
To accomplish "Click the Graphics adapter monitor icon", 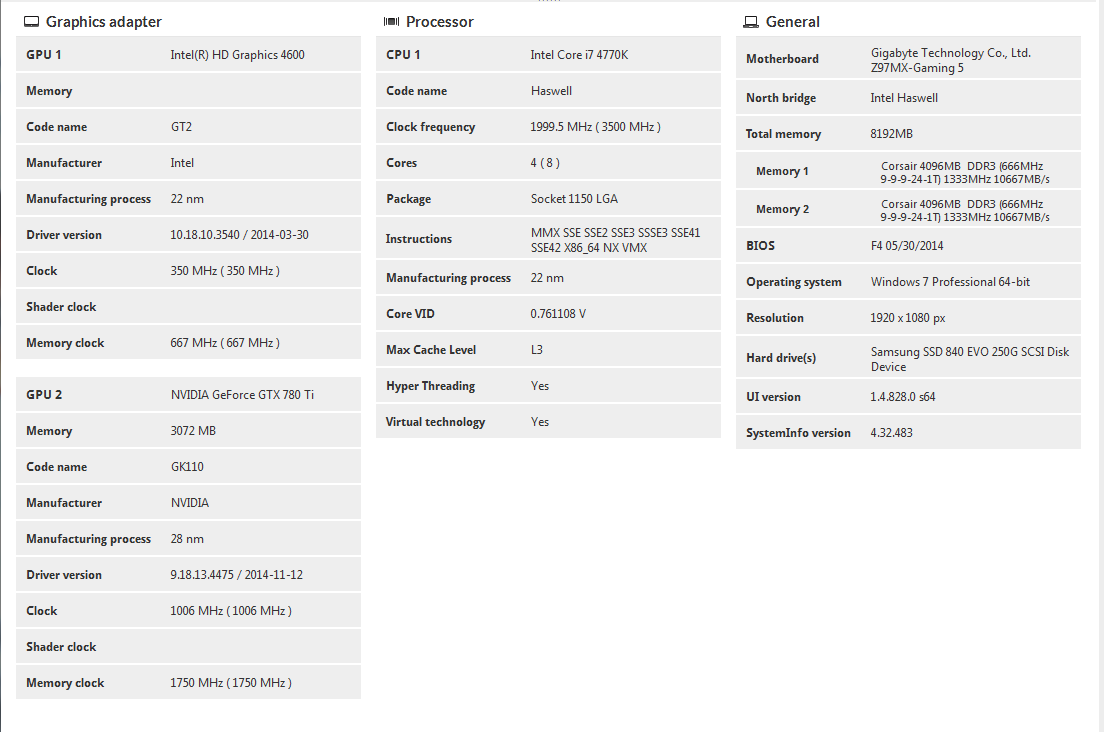I will click(x=31, y=22).
